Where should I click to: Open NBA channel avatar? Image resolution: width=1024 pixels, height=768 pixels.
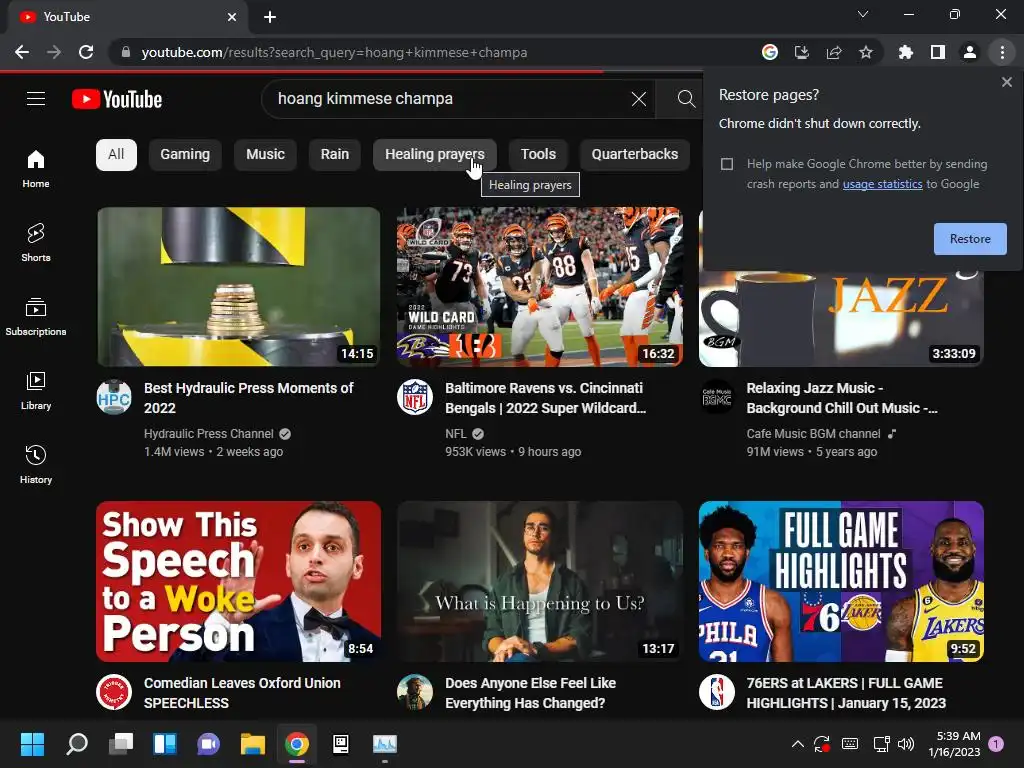click(x=717, y=692)
